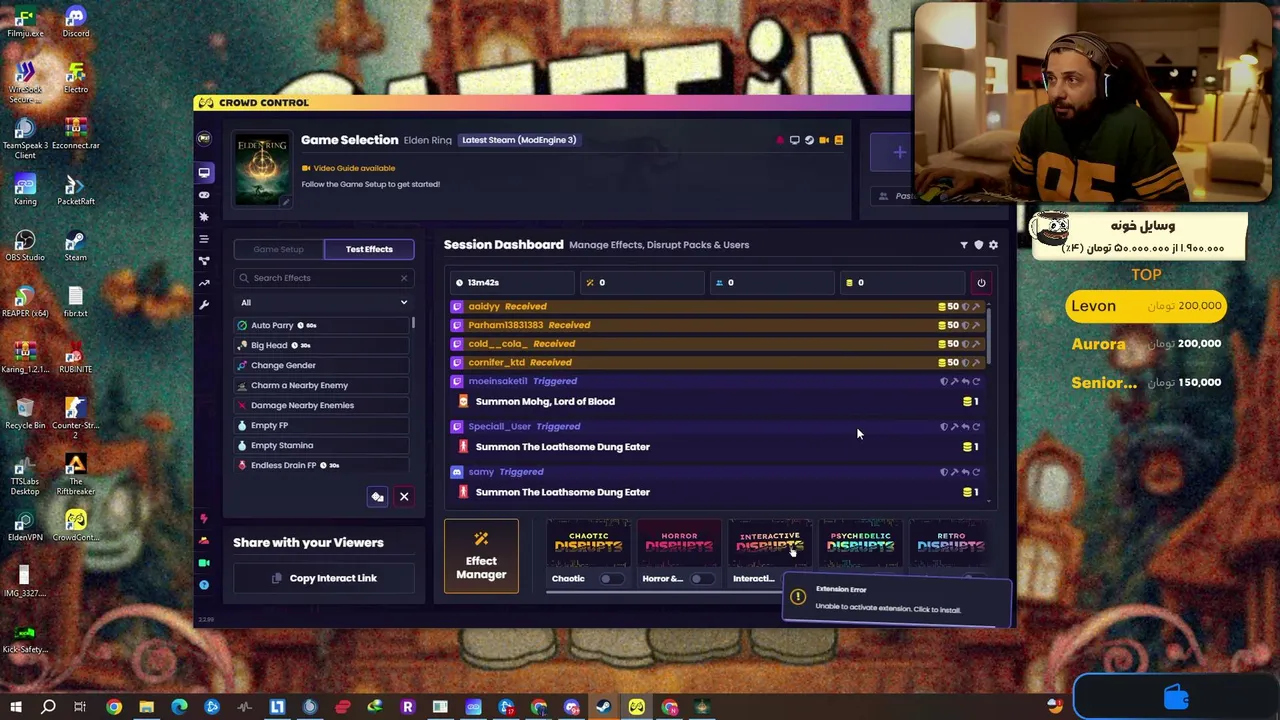
Task: Open the Effect Manager
Action: [x=481, y=556]
